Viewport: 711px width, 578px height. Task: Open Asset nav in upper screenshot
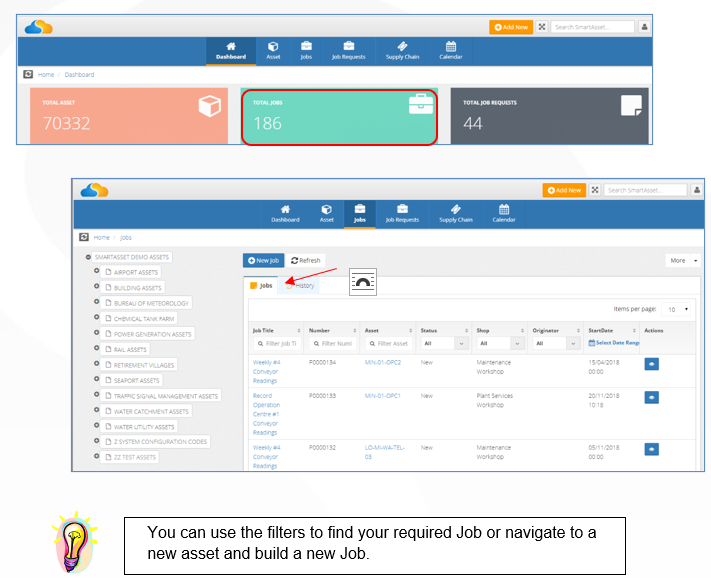click(x=273, y=51)
